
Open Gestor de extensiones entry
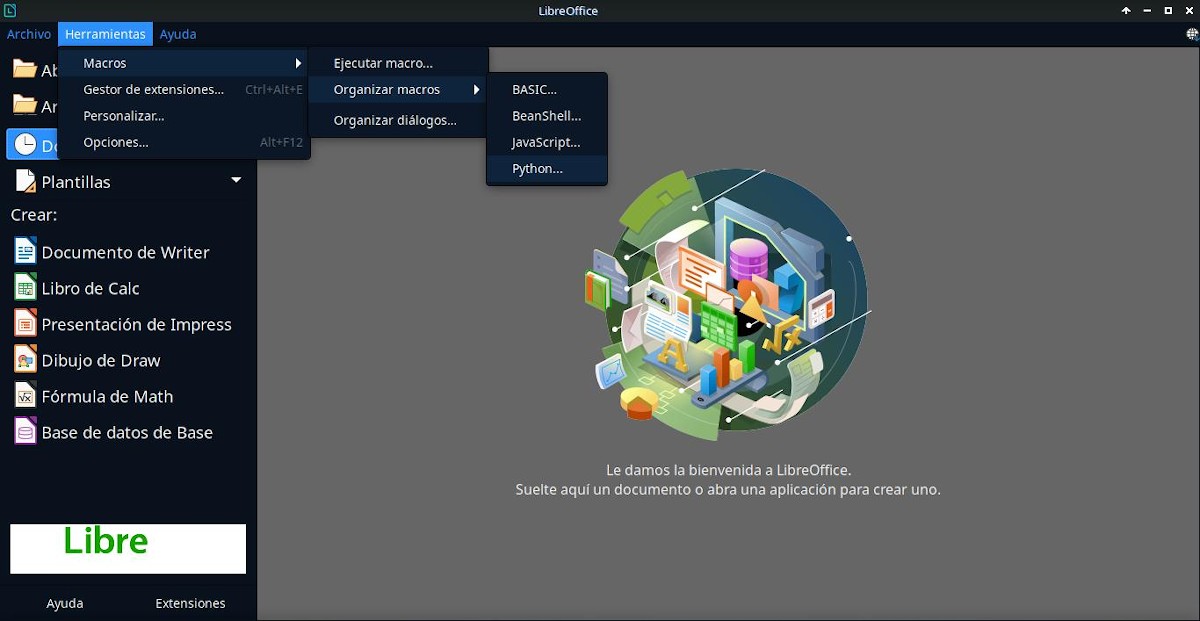(184, 89)
